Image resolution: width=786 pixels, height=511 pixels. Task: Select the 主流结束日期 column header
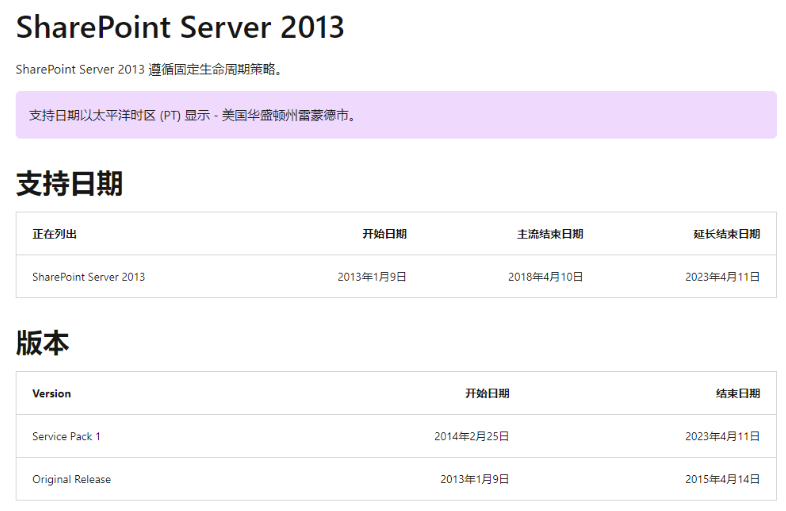pyautogui.click(x=550, y=234)
